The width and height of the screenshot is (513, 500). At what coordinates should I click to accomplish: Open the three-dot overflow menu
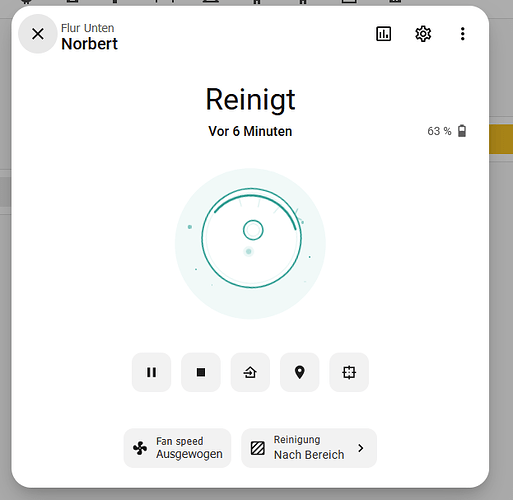(462, 34)
